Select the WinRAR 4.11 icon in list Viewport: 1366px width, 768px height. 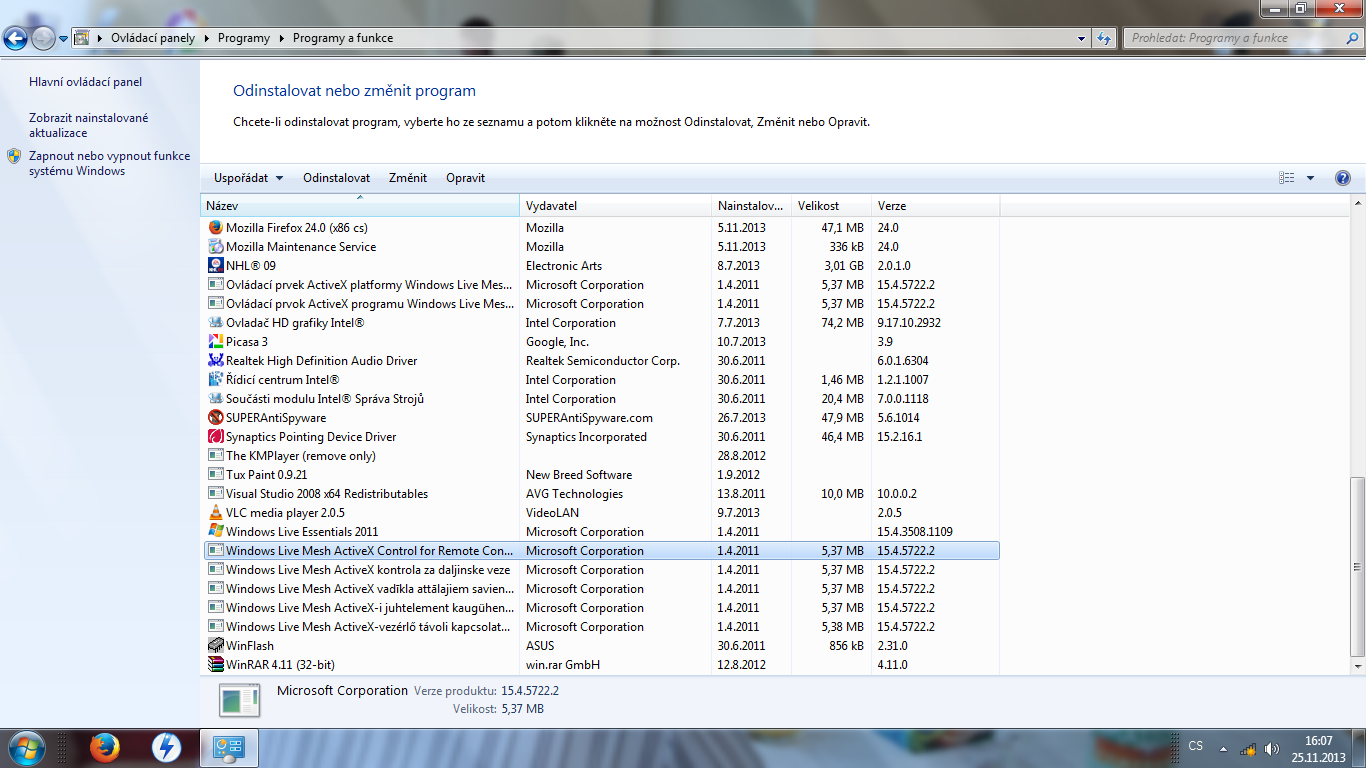(x=215, y=665)
